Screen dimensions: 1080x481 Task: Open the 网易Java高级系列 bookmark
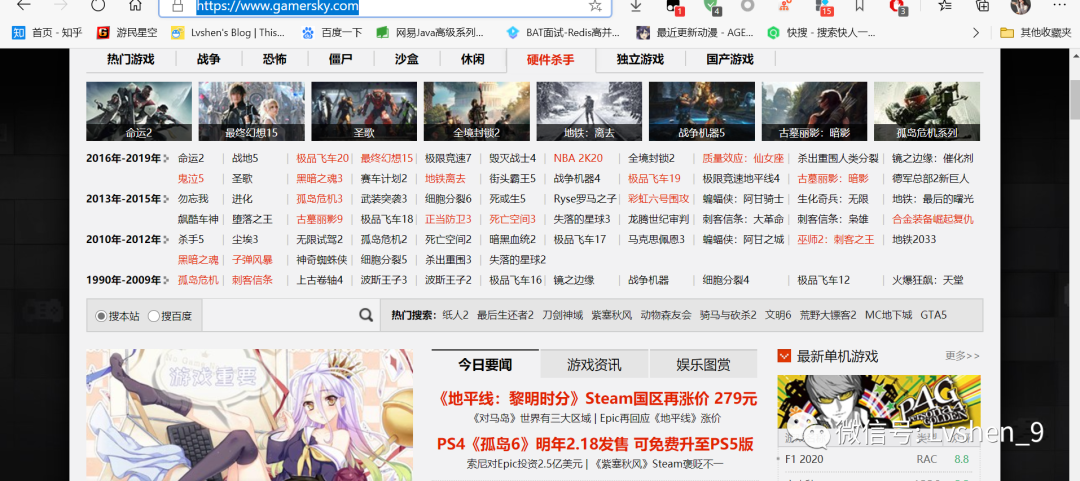pyautogui.click(x=430, y=32)
